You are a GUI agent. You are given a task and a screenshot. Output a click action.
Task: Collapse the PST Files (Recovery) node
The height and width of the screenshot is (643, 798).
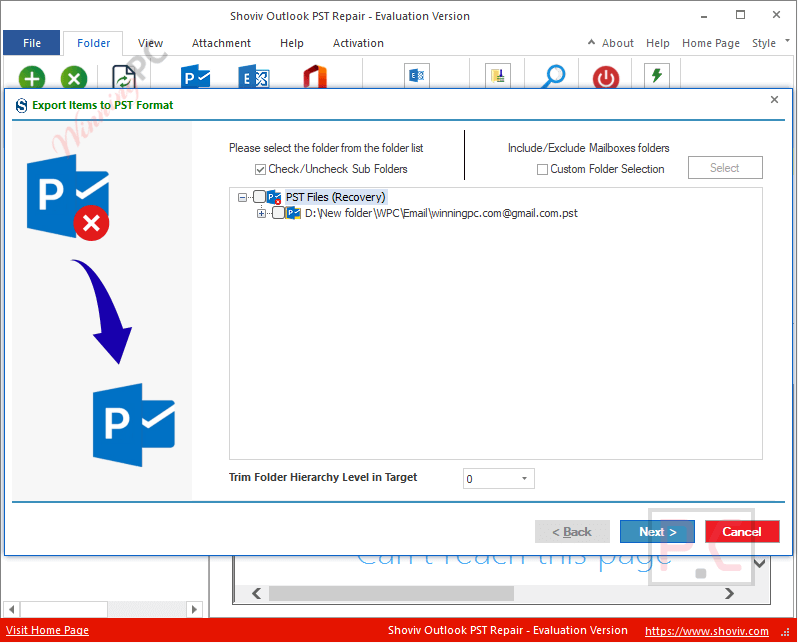(242, 197)
